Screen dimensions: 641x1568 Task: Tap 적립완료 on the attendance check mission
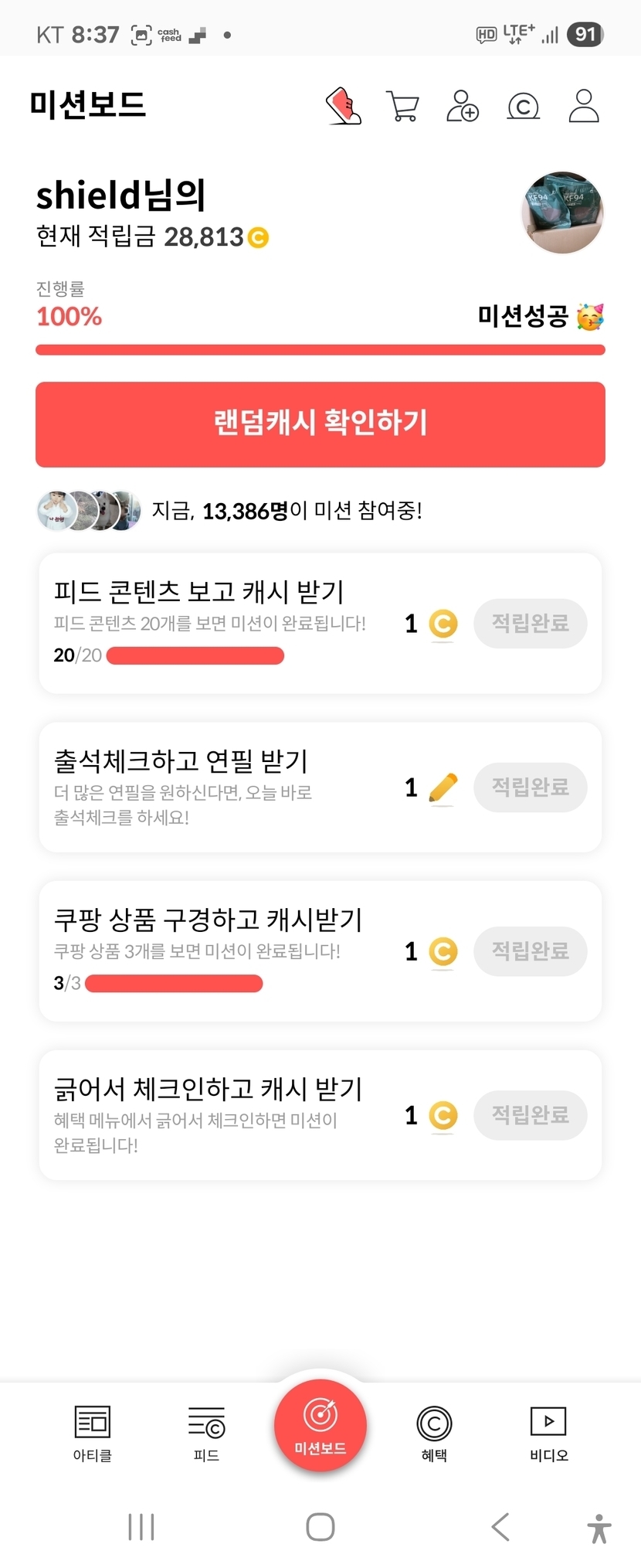tap(530, 787)
